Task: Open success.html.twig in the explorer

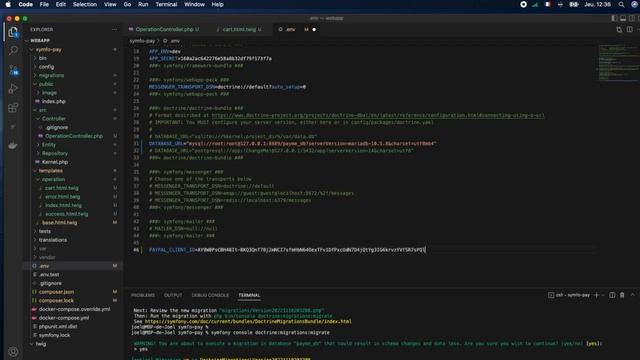Action: (67, 214)
